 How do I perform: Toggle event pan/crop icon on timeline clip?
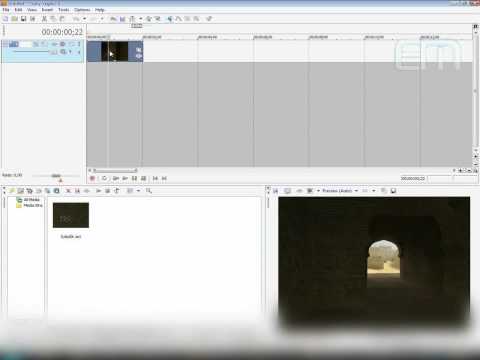point(139,50)
